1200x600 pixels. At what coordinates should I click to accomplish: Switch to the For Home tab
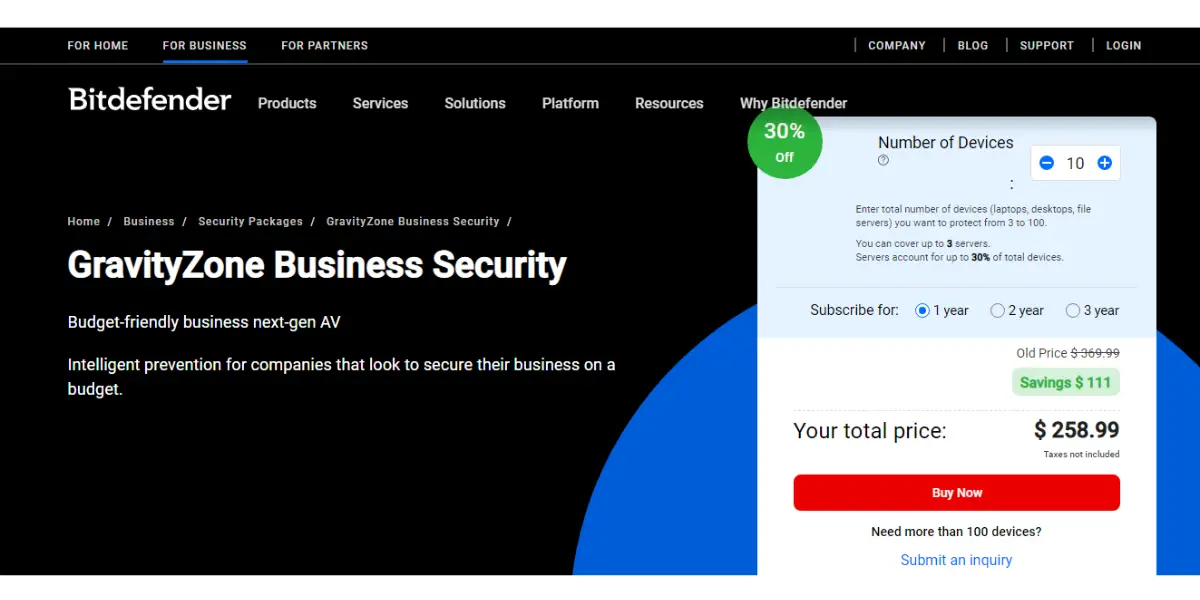98,45
